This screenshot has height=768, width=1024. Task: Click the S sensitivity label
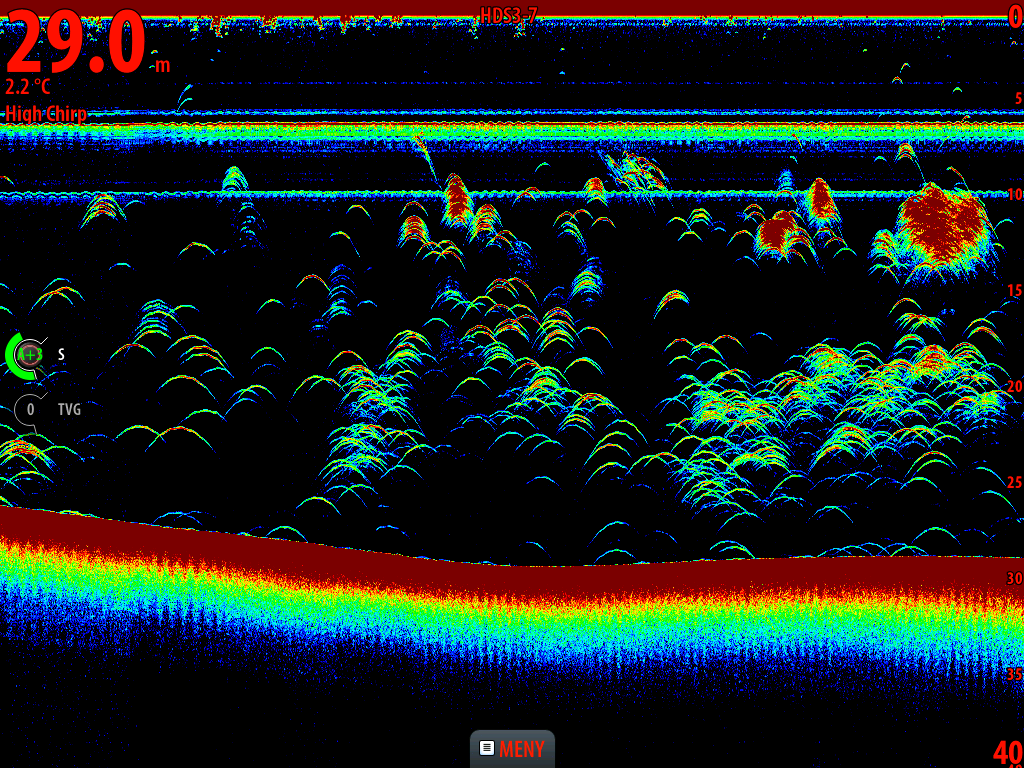click(60, 353)
